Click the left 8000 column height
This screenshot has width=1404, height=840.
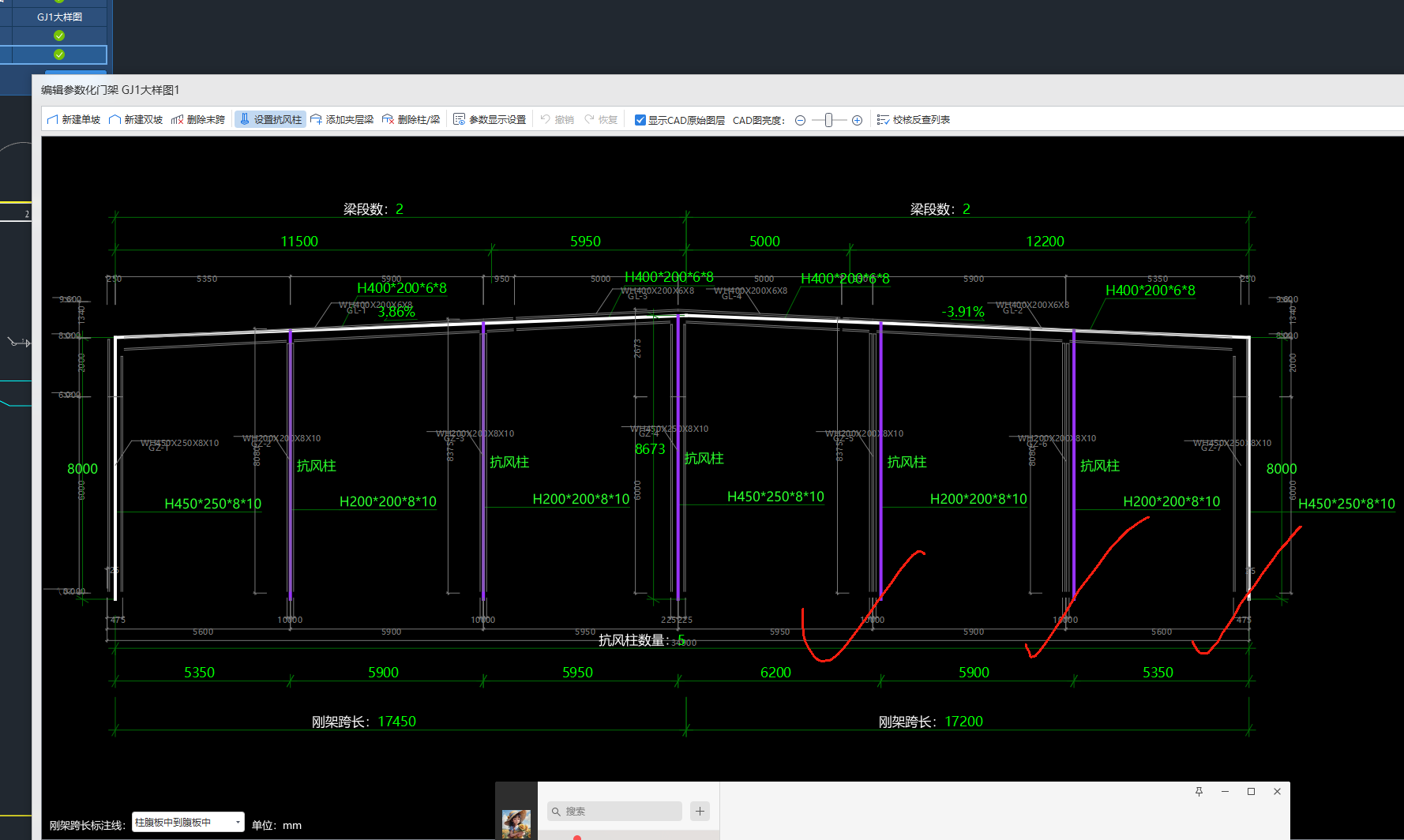point(82,469)
